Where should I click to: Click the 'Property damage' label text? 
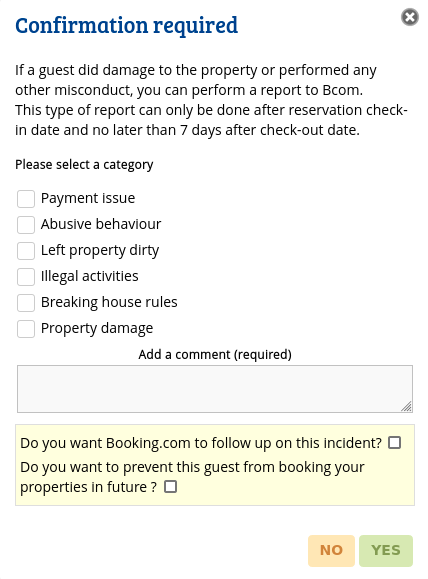97,329
